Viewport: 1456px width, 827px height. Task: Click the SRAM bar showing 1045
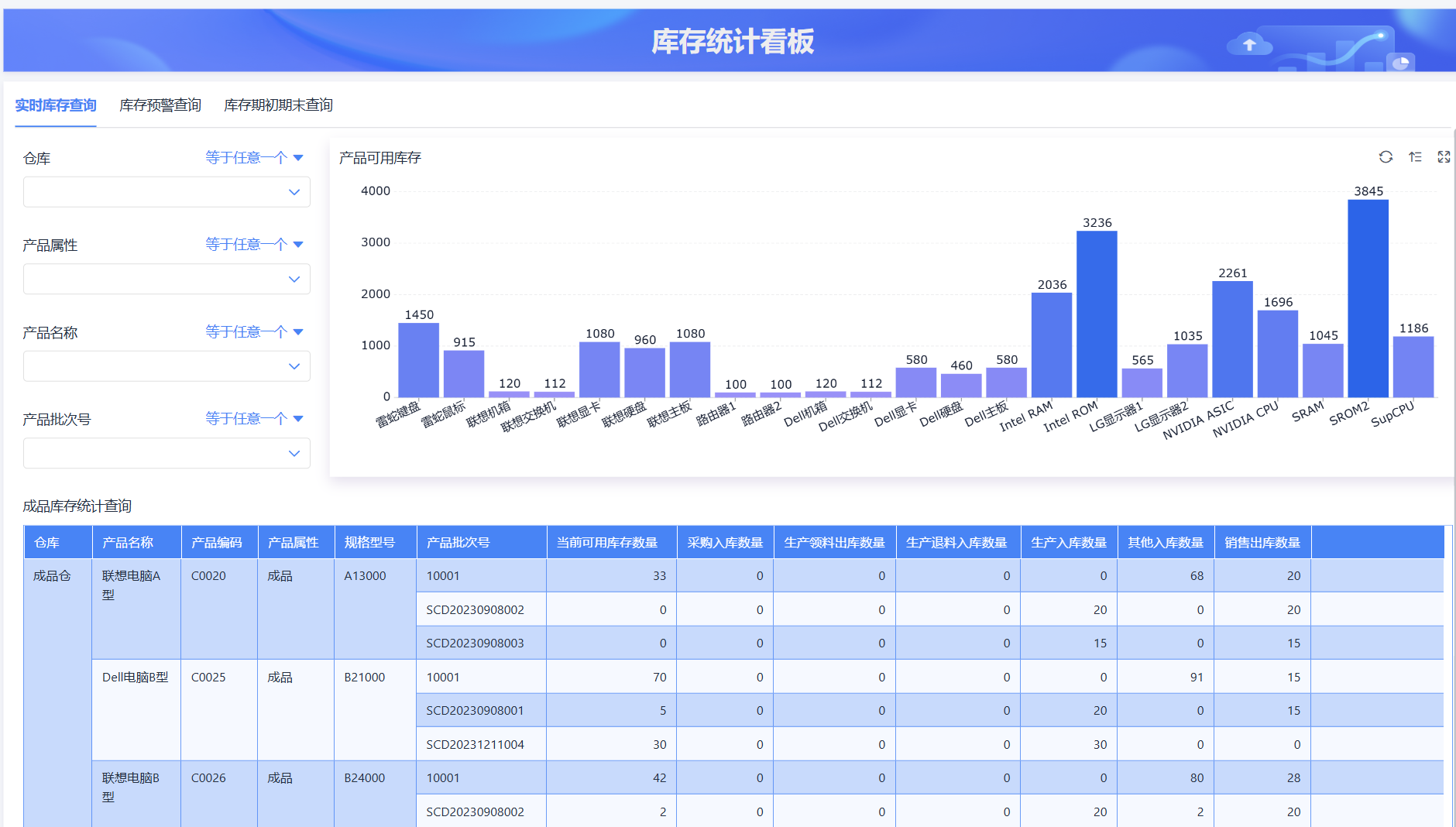(x=1323, y=371)
